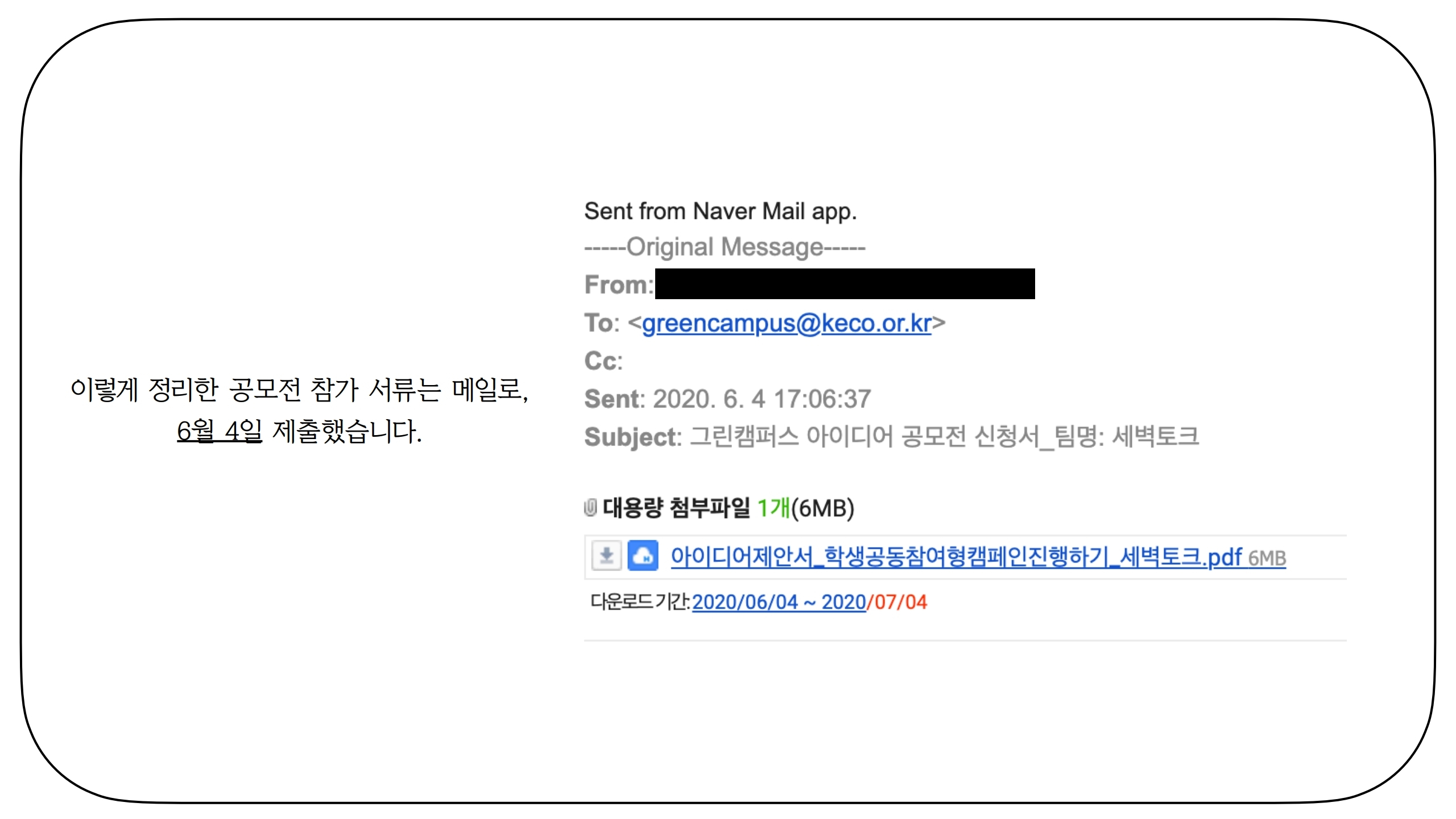Click the red /07/04 expiry date
This screenshot has height=819, width=1456.
[x=897, y=602]
